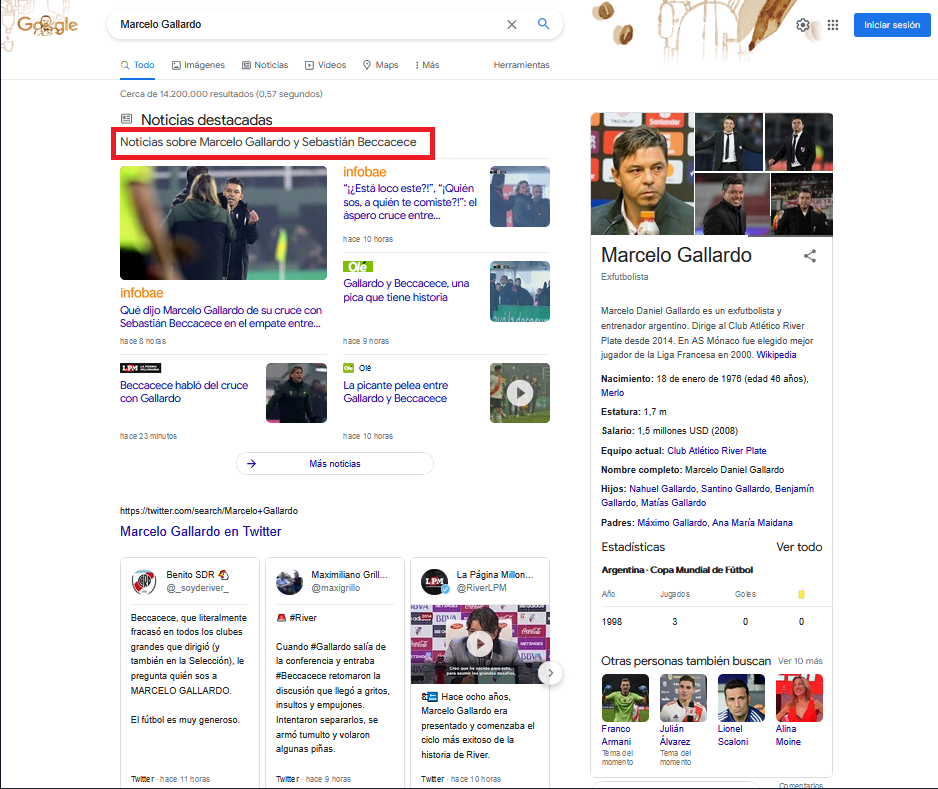Open Beccacece habló del cruce con Gallardo
Screen dimensions: 938x789
184,392
